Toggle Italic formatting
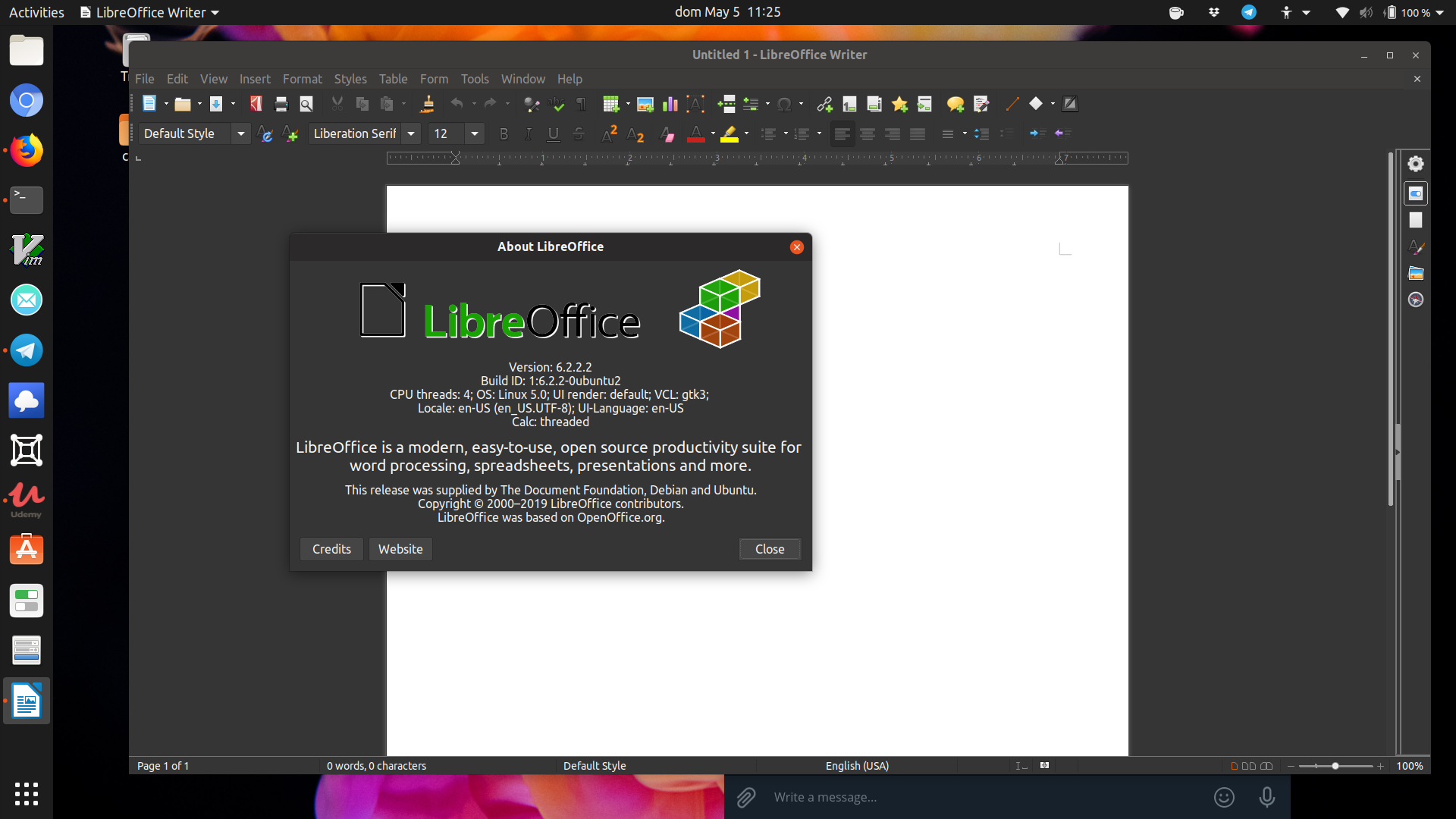This screenshot has height=819, width=1456. [x=529, y=134]
